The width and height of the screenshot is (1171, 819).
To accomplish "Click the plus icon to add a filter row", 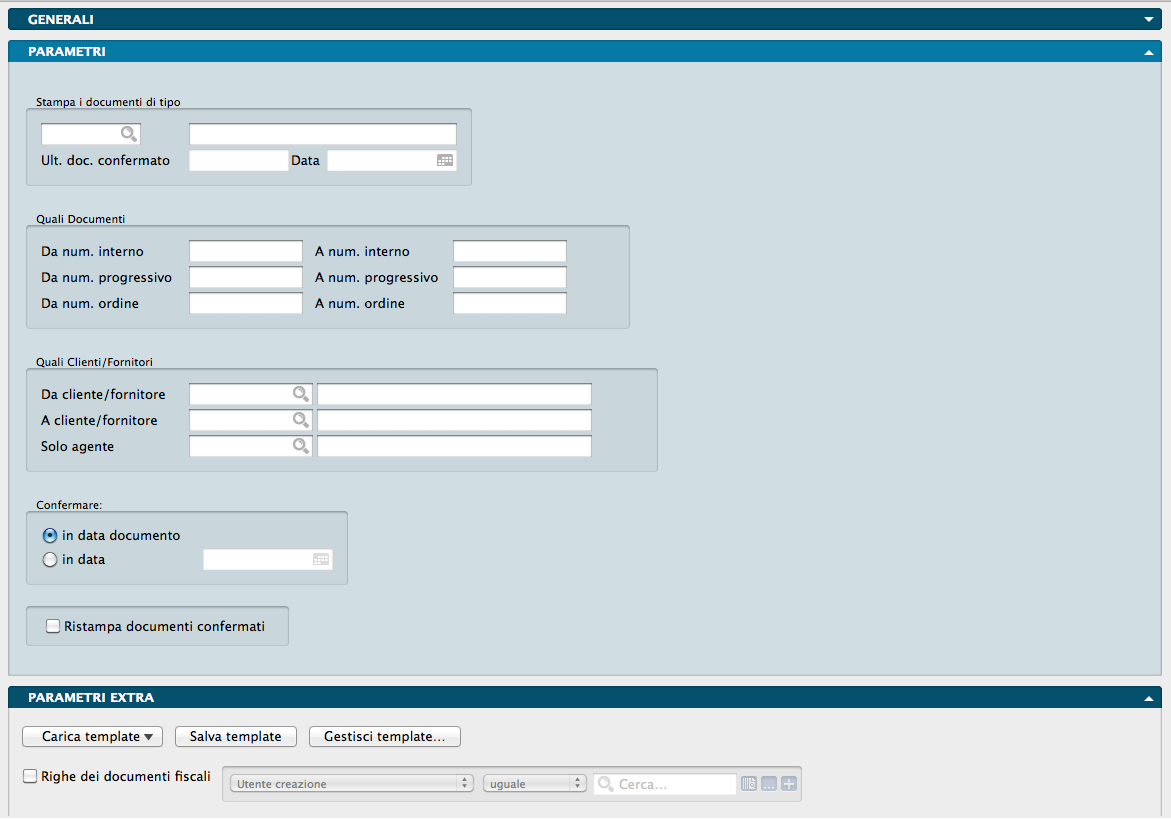I will pyautogui.click(x=790, y=784).
